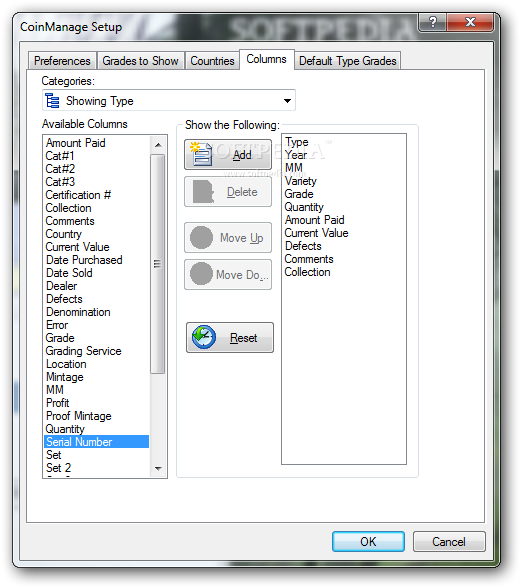The width and height of the screenshot is (521, 588).
Task: Switch to the Countries tab
Action: pyautogui.click(x=212, y=61)
